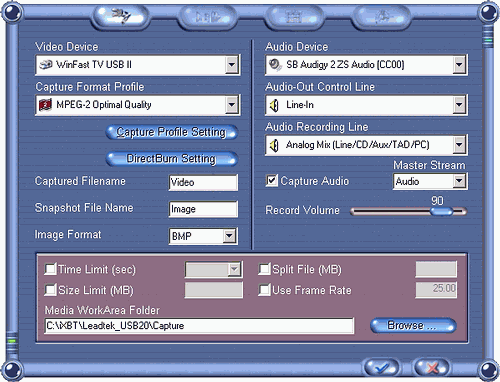
Task: Open the Video Device dropdown arrow
Action: click(232, 65)
